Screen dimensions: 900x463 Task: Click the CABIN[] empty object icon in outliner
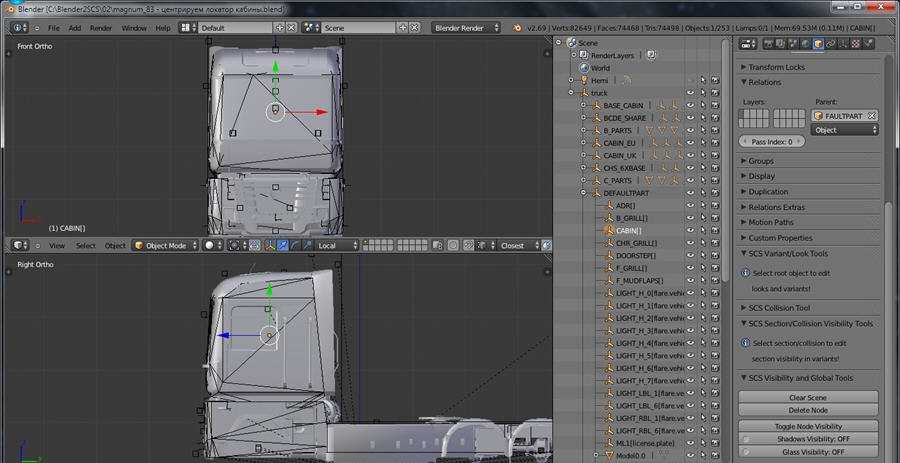[x=607, y=230]
